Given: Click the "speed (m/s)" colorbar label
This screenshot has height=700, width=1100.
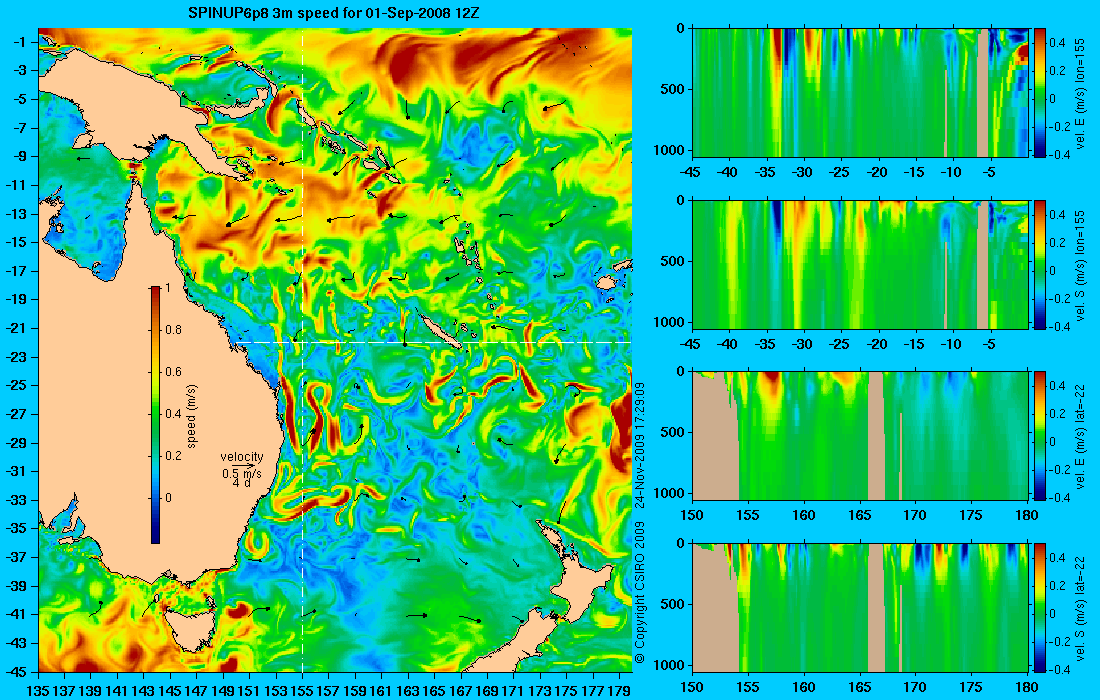Looking at the screenshot, I should click(x=192, y=415).
